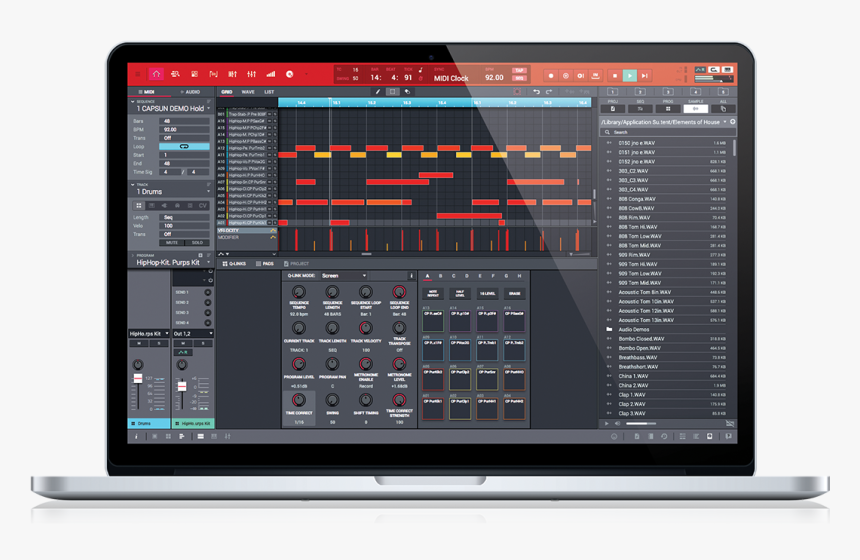Click the sample filter icon in browser

tap(695, 109)
